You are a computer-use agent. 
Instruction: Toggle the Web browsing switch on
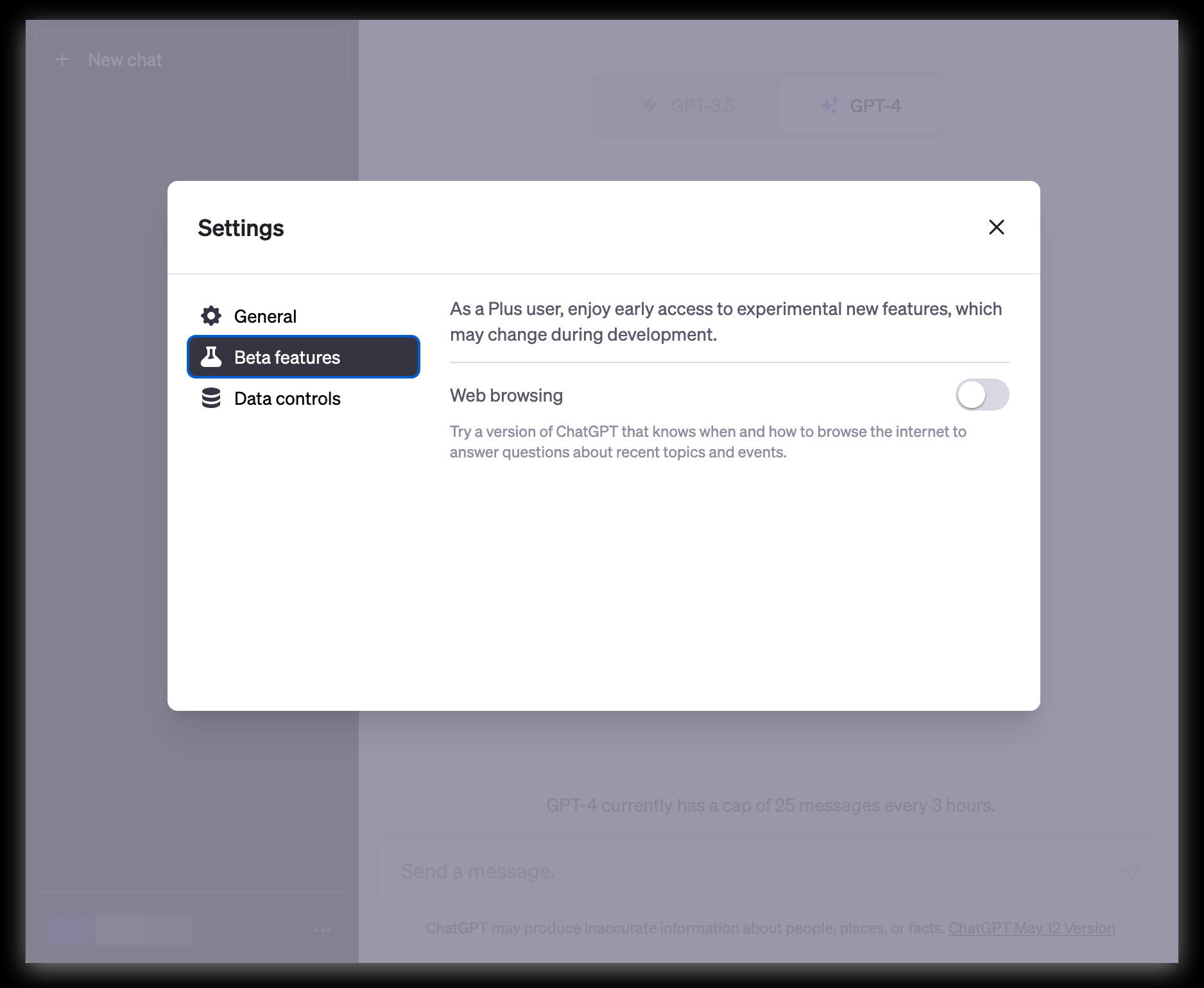(x=982, y=395)
